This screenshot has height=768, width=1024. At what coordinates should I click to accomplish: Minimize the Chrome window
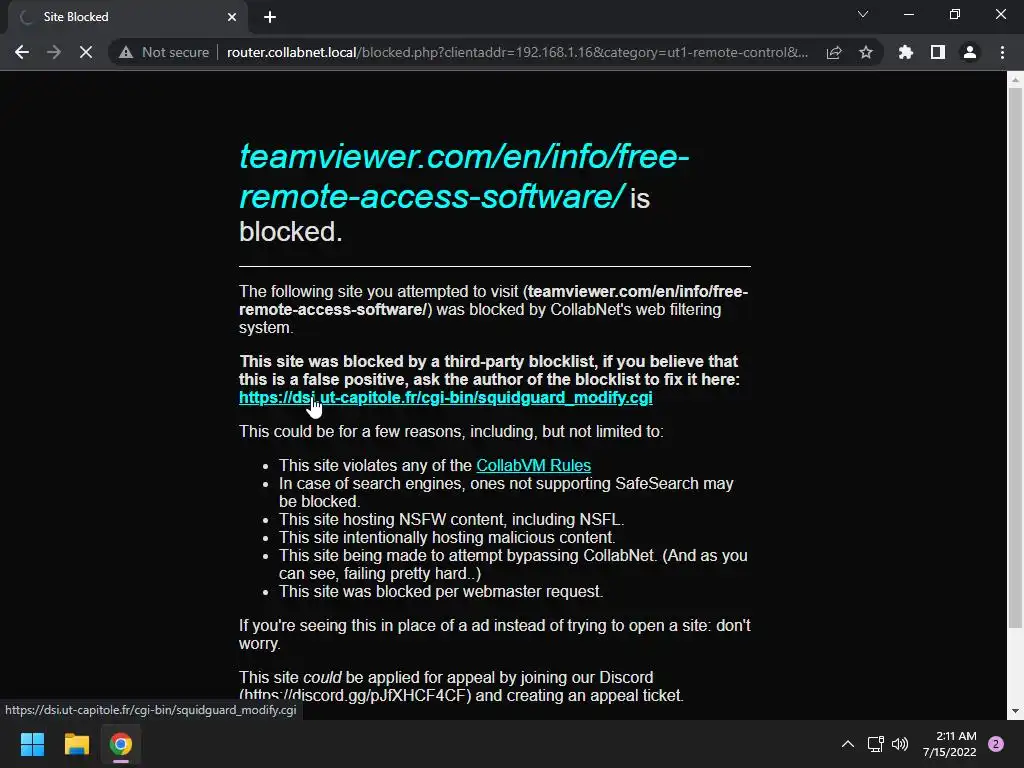pos(908,14)
